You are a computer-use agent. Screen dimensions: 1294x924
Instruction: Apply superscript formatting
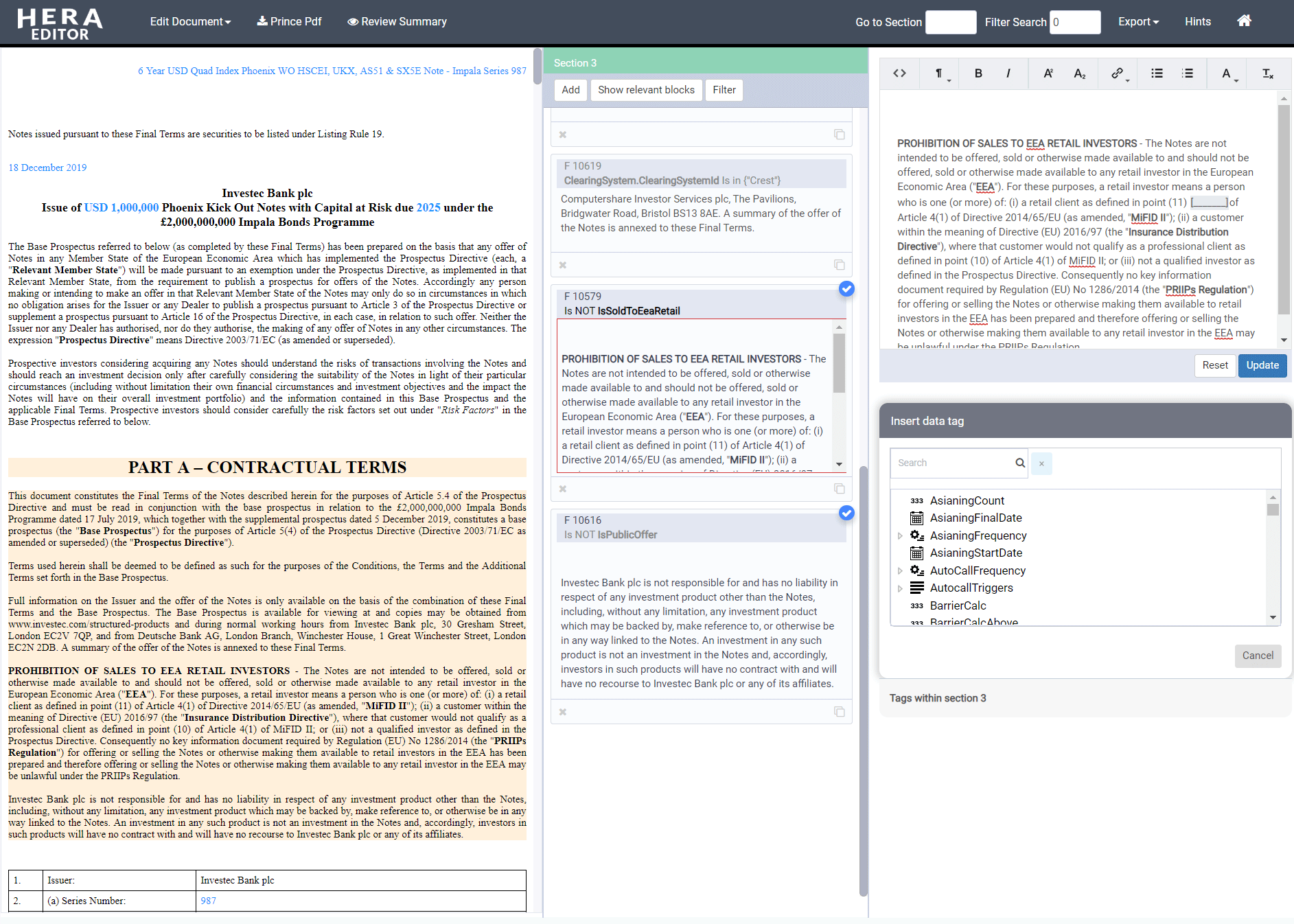[1048, 73]
